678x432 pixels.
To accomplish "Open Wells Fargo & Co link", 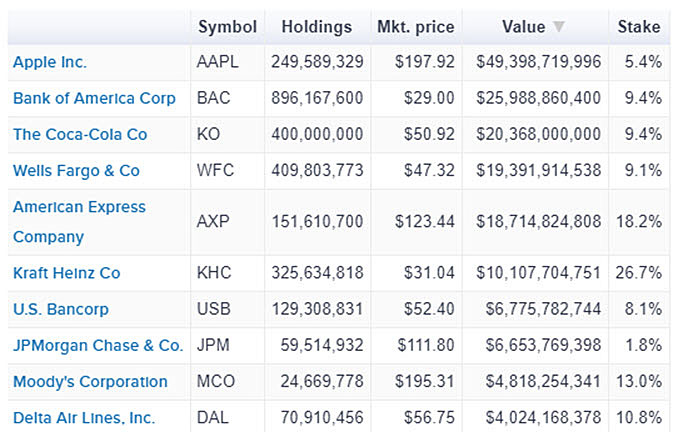I will (76, 170).
